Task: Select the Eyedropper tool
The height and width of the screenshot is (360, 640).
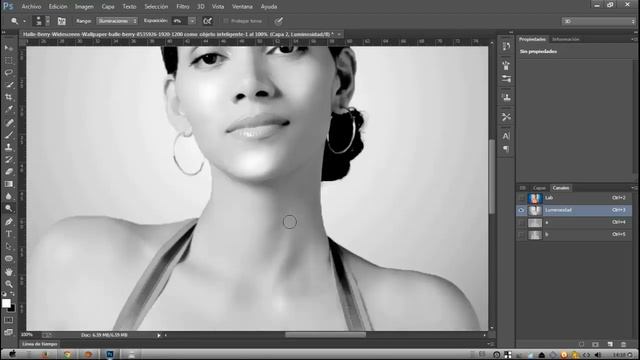Action: (9, 109)
